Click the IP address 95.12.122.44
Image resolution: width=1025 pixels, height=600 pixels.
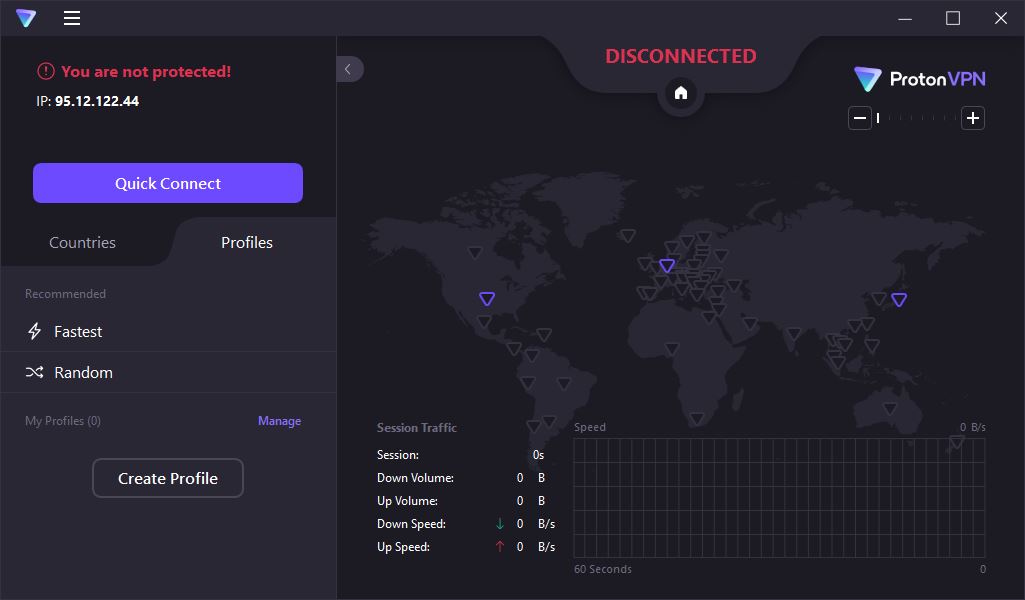[97, 101]
